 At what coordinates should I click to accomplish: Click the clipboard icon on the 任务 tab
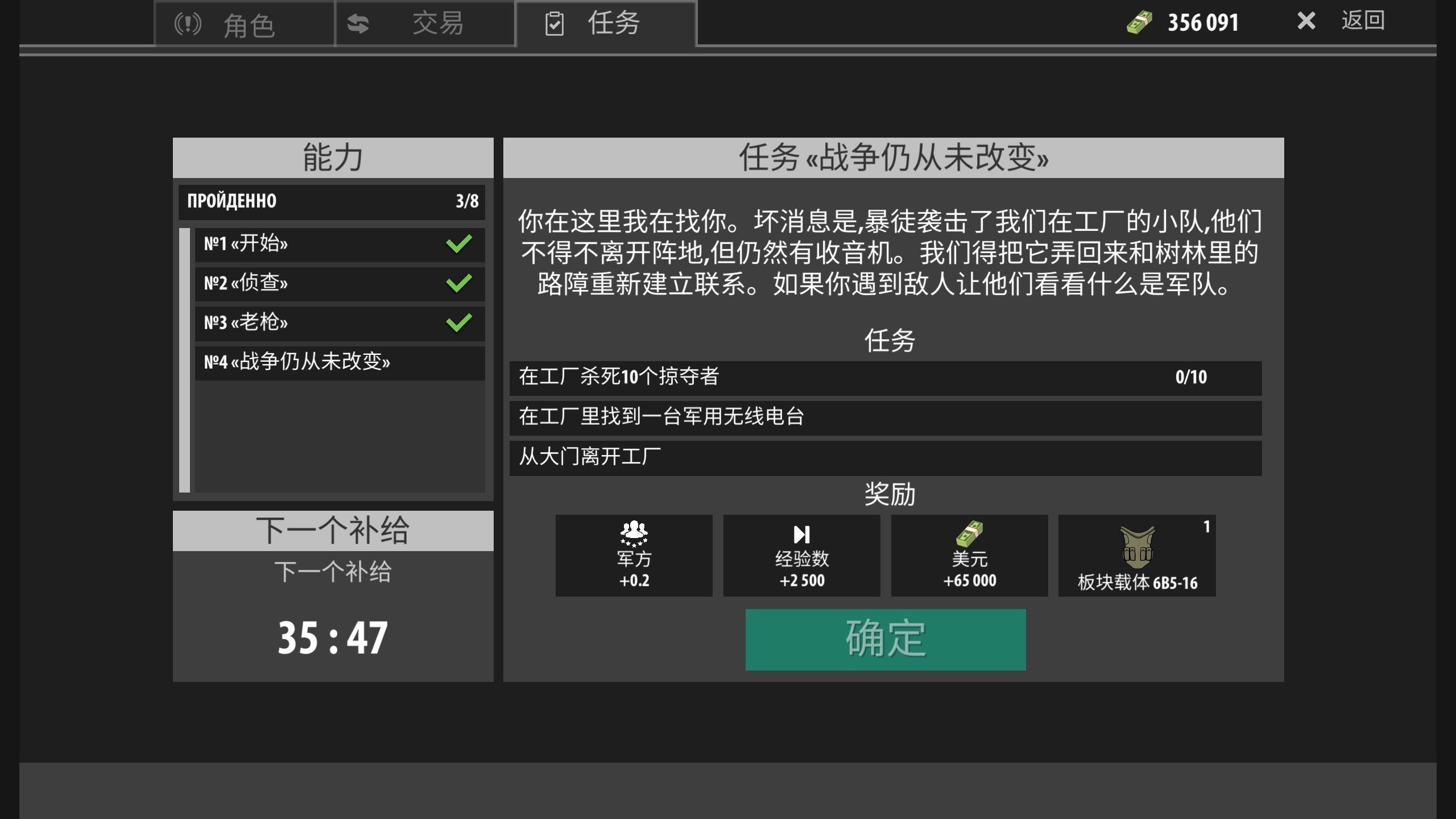[555, 23]
